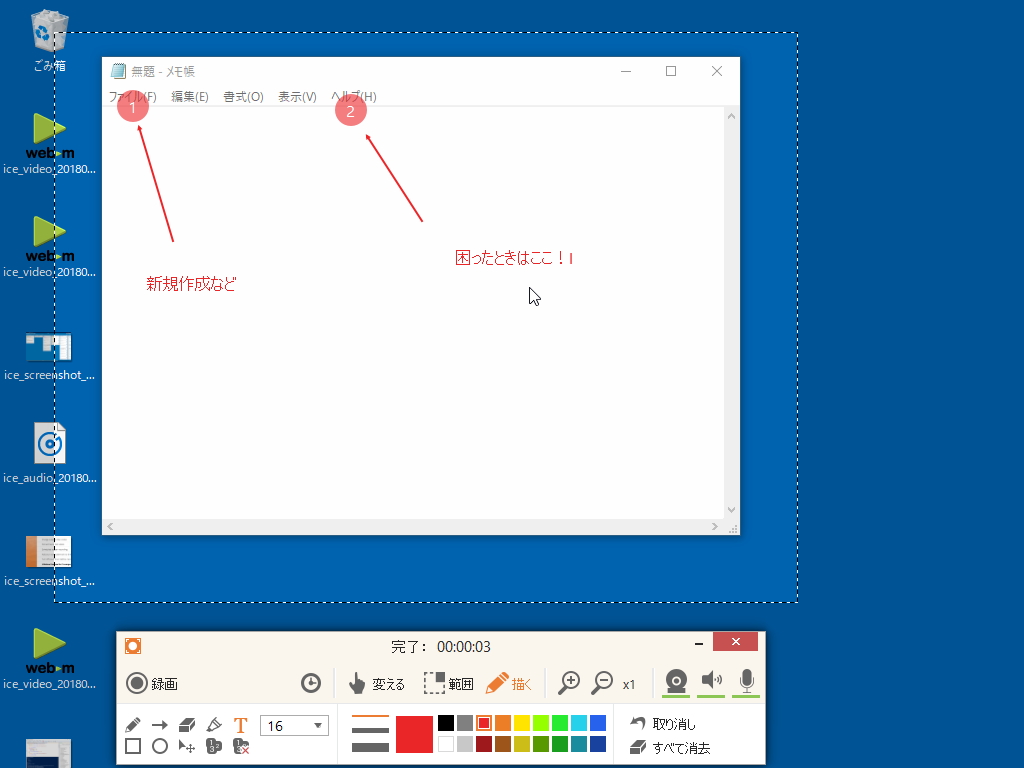Select the rectangle shape tool
The width and height of the screenshot is (1024, 768).
pyautogui.click(x=132, y=745)
